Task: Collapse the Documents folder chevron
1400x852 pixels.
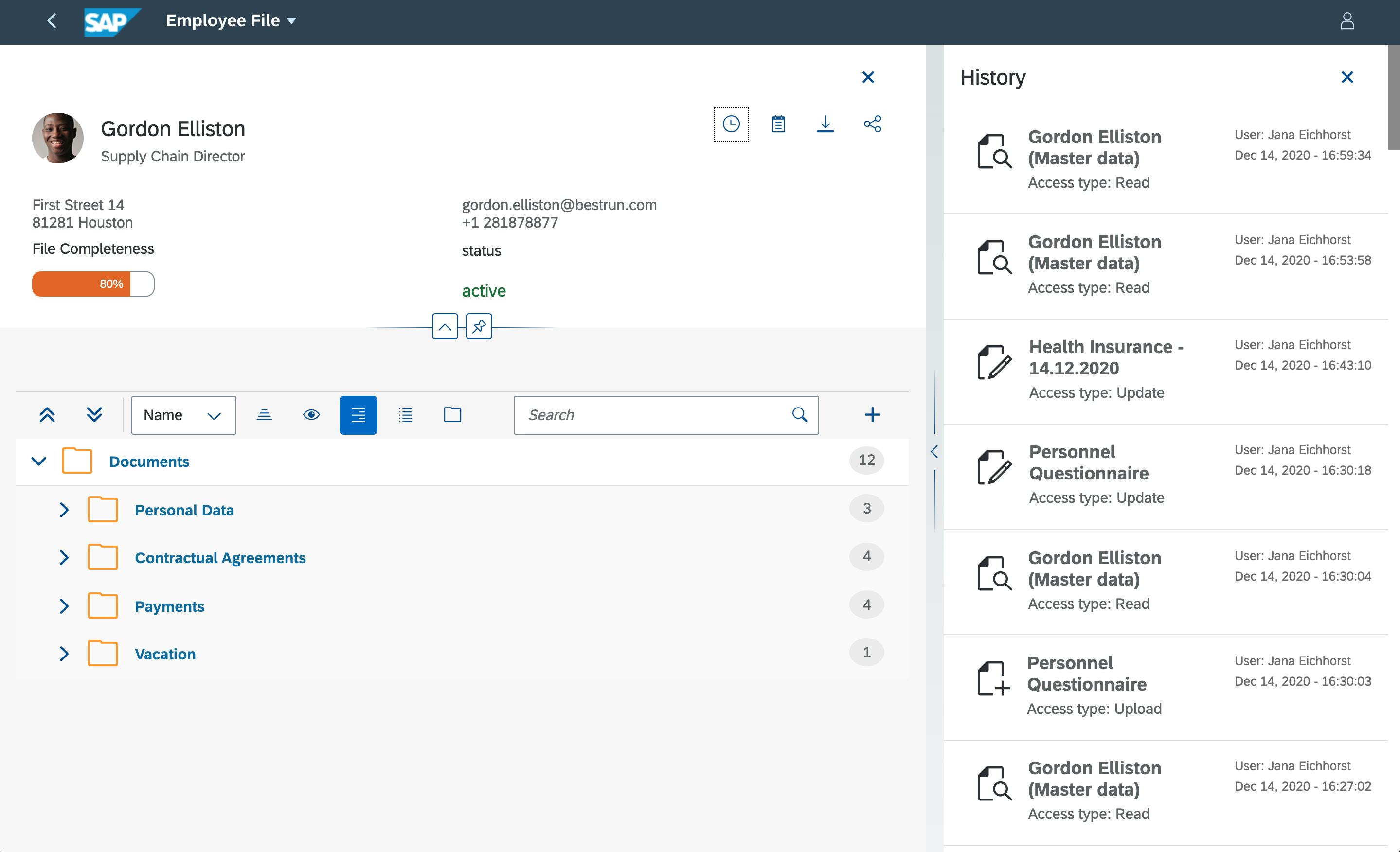Action: coord(38,461)
